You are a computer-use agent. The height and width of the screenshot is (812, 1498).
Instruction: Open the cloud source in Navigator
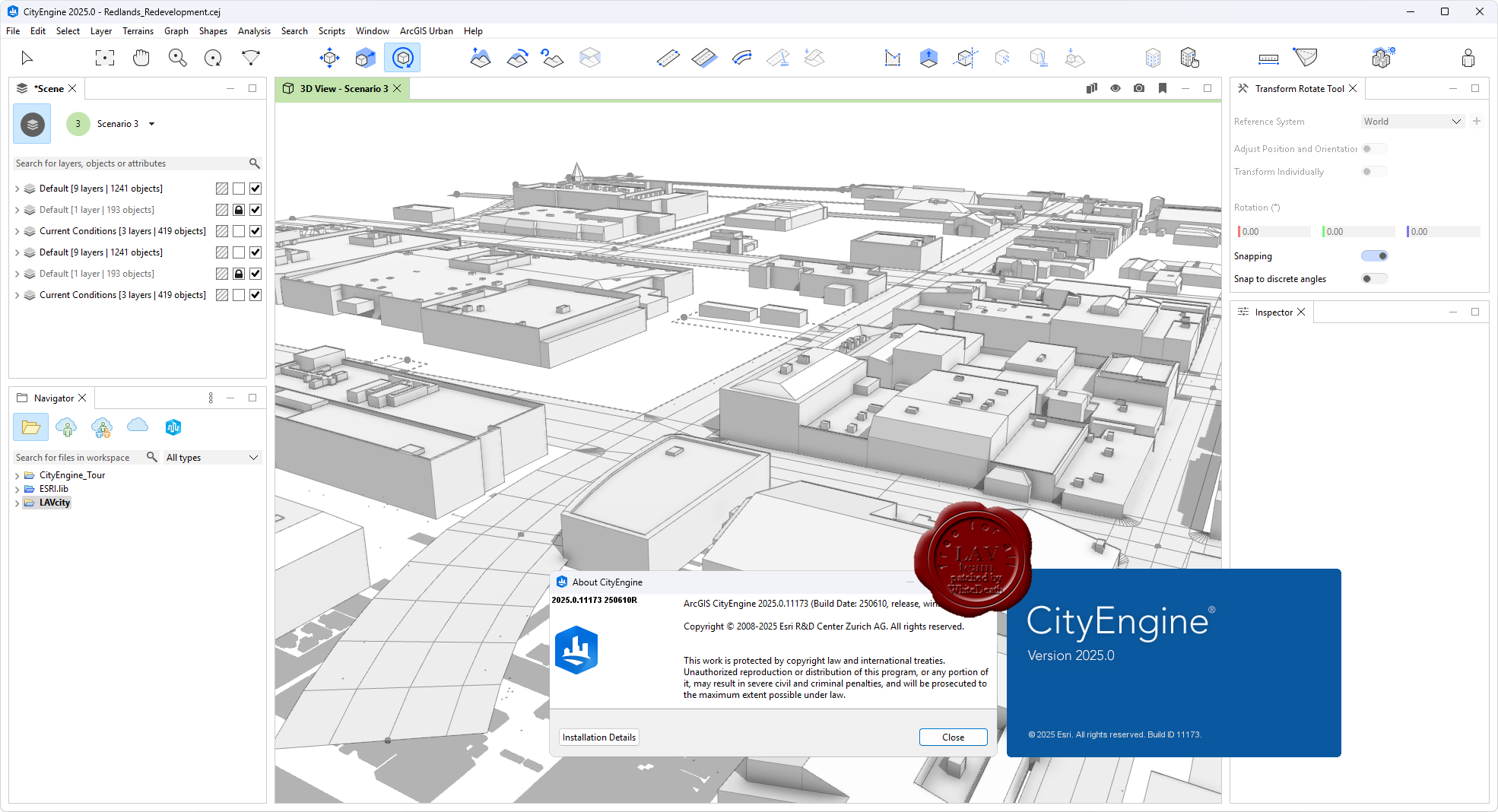coord(138,427)
